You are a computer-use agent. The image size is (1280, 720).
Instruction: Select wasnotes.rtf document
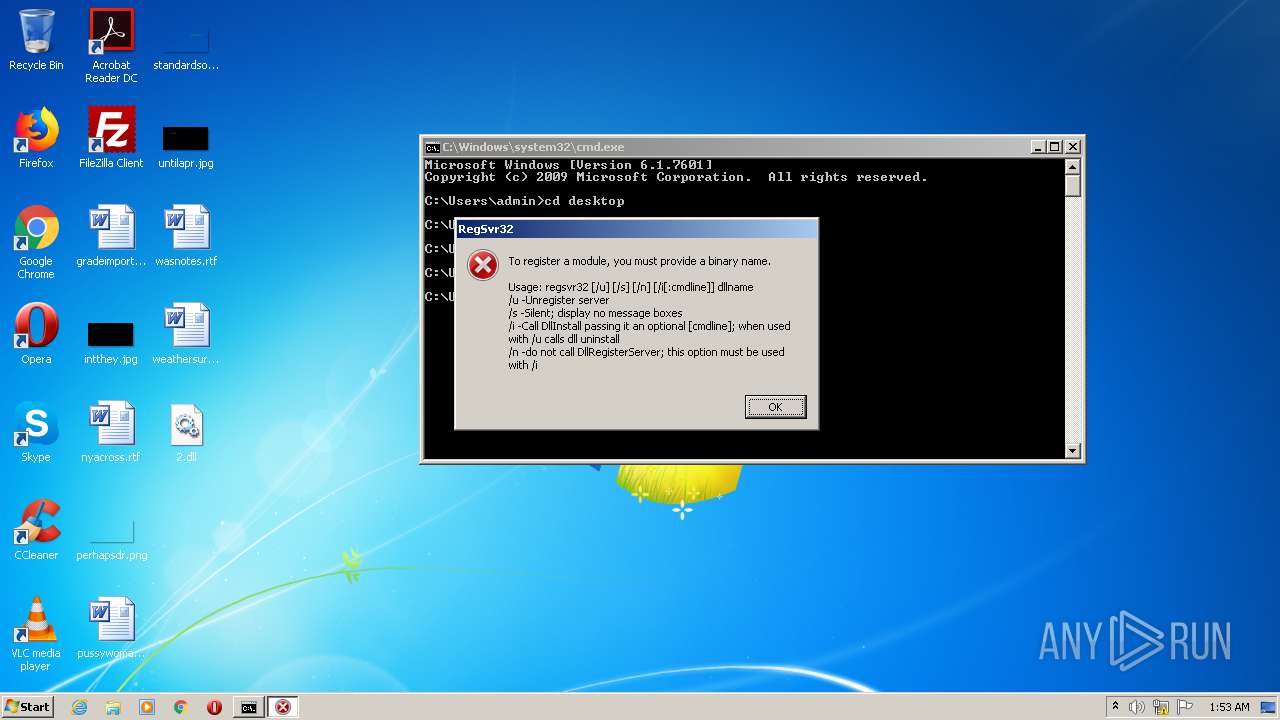[x=186, y=236]
